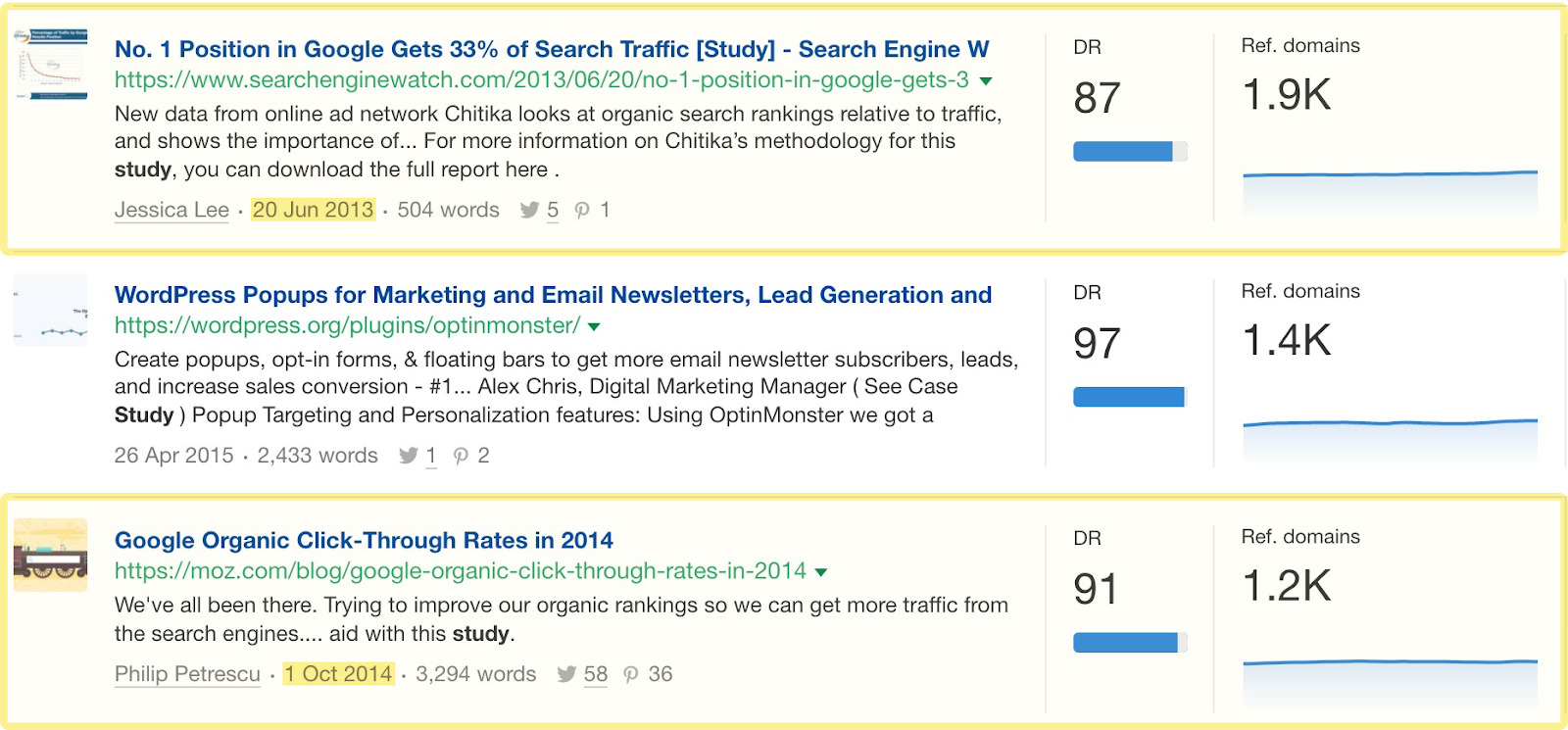Expand the dropdown next to the searchenginewatch.com URL
The height and width of the screenshot is (730, 1568).
pyautogui.click(x=988, y=81)
